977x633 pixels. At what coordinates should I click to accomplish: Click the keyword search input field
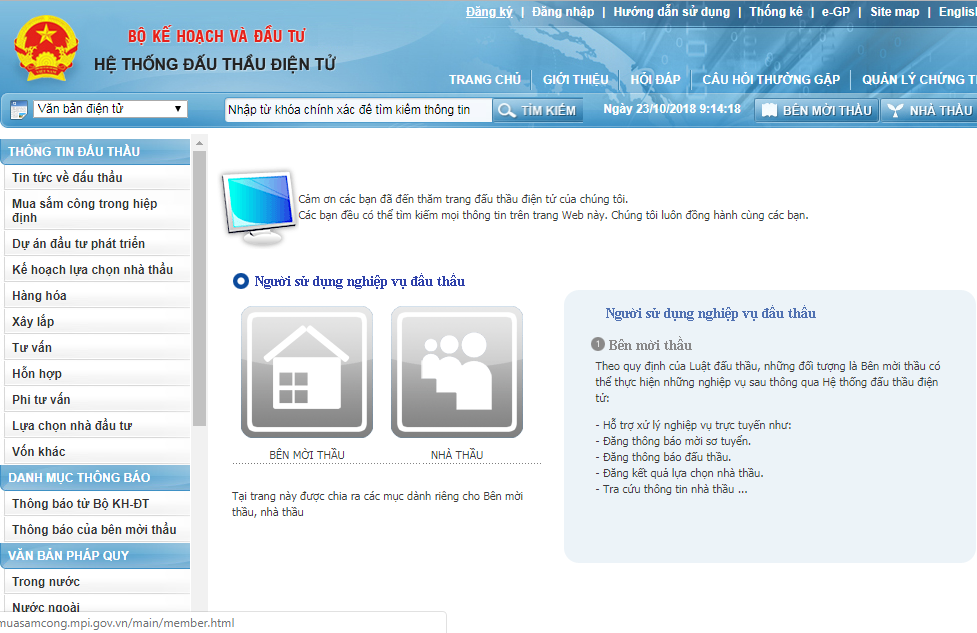(x=358, y=110)
